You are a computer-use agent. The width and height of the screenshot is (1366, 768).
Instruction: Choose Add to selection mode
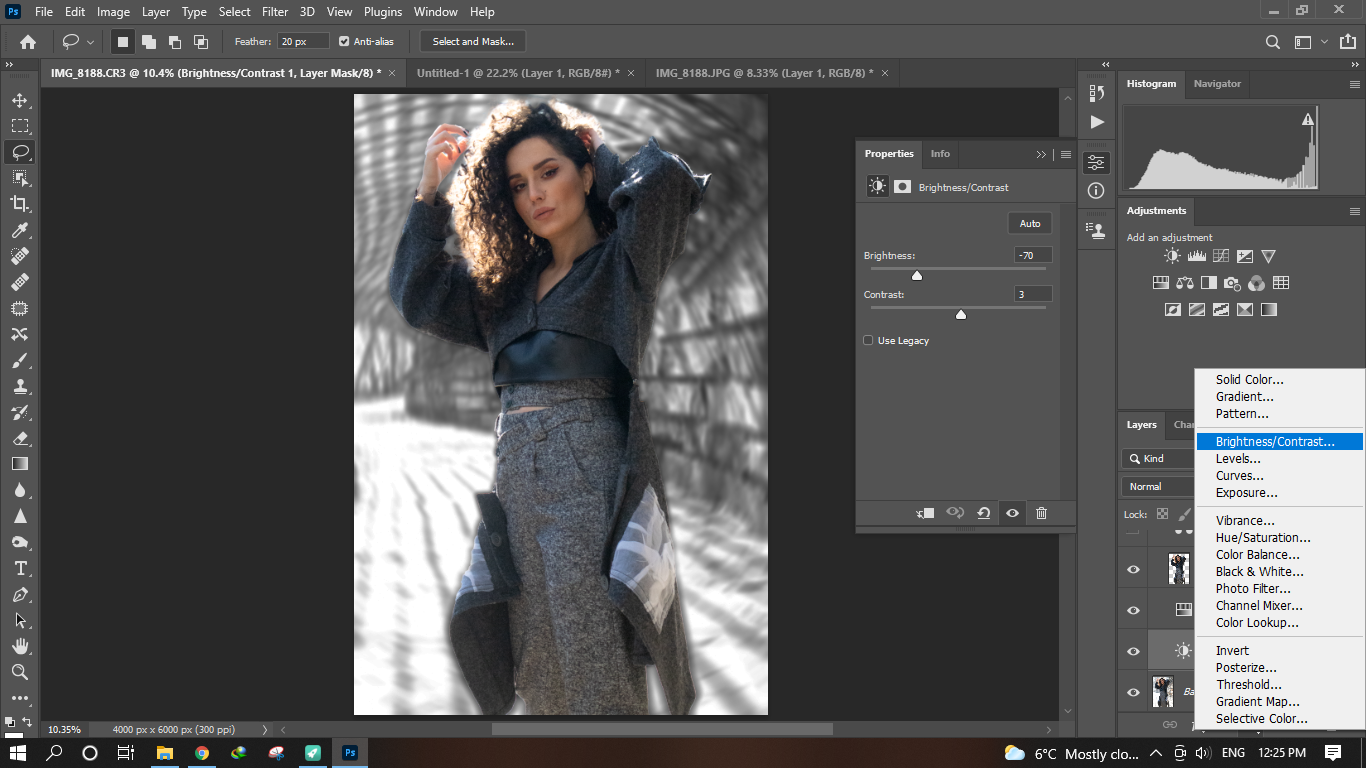click(149, 42)
